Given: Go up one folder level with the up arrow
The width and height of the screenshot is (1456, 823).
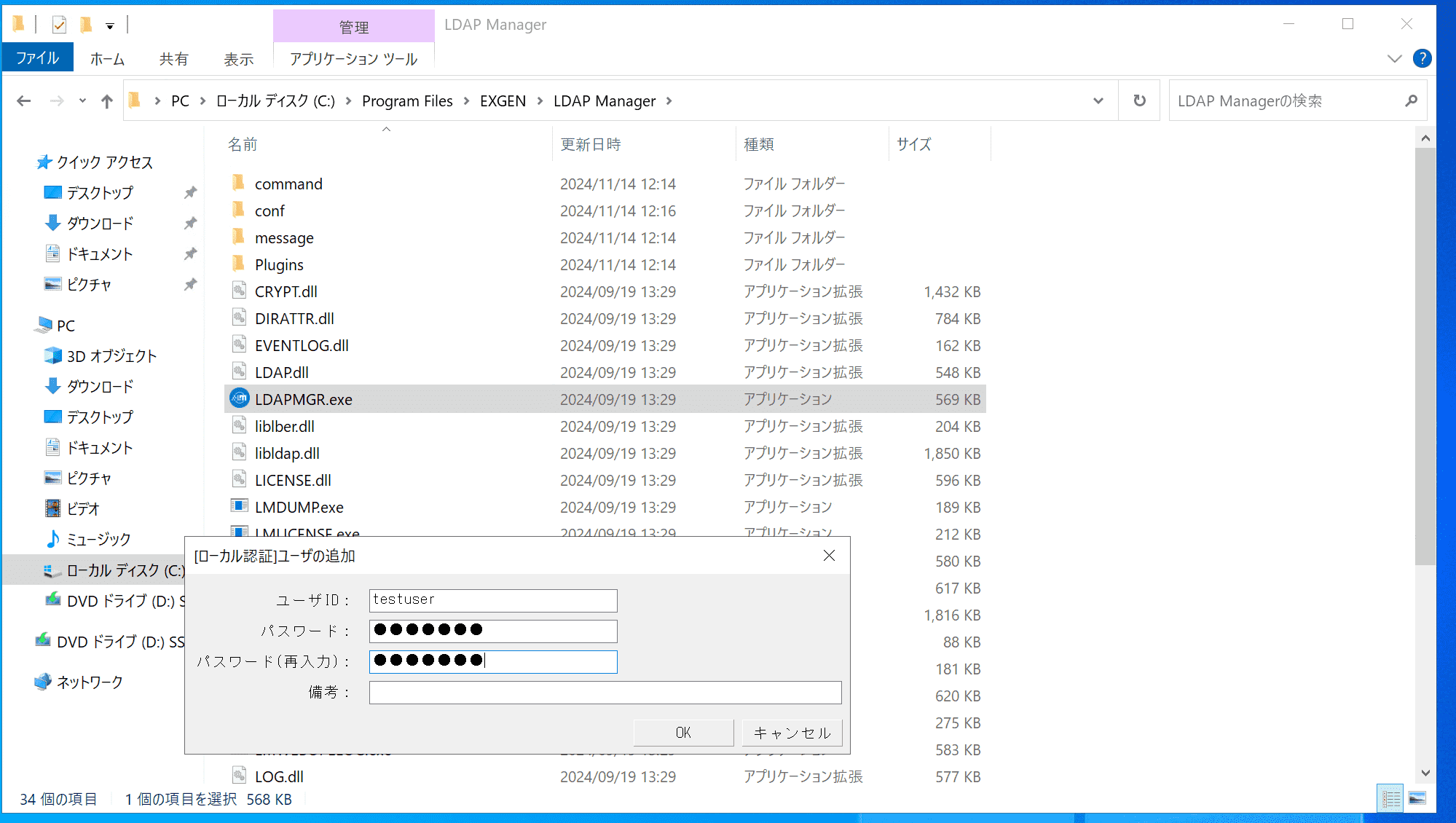Looking at the screenshot, I should point(106,101).
